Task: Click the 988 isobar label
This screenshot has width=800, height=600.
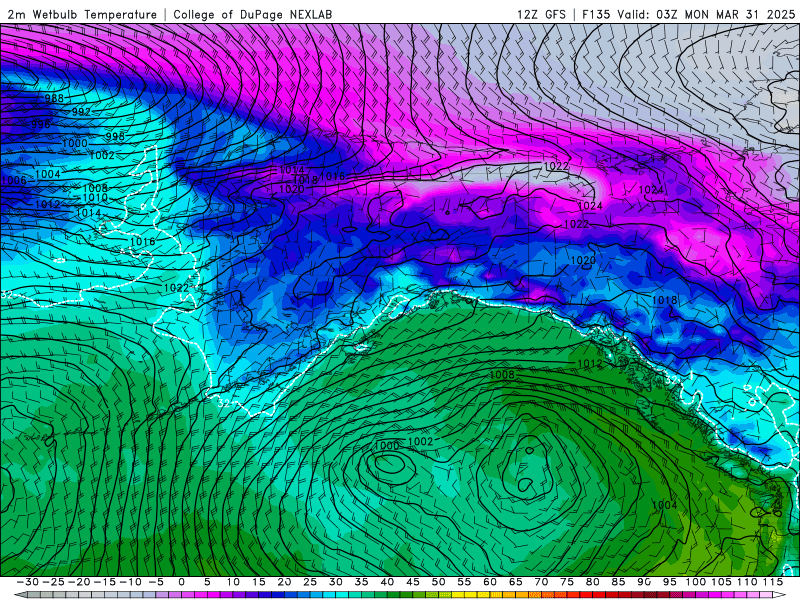Action: pyautogui.click(x=54, y=98)
